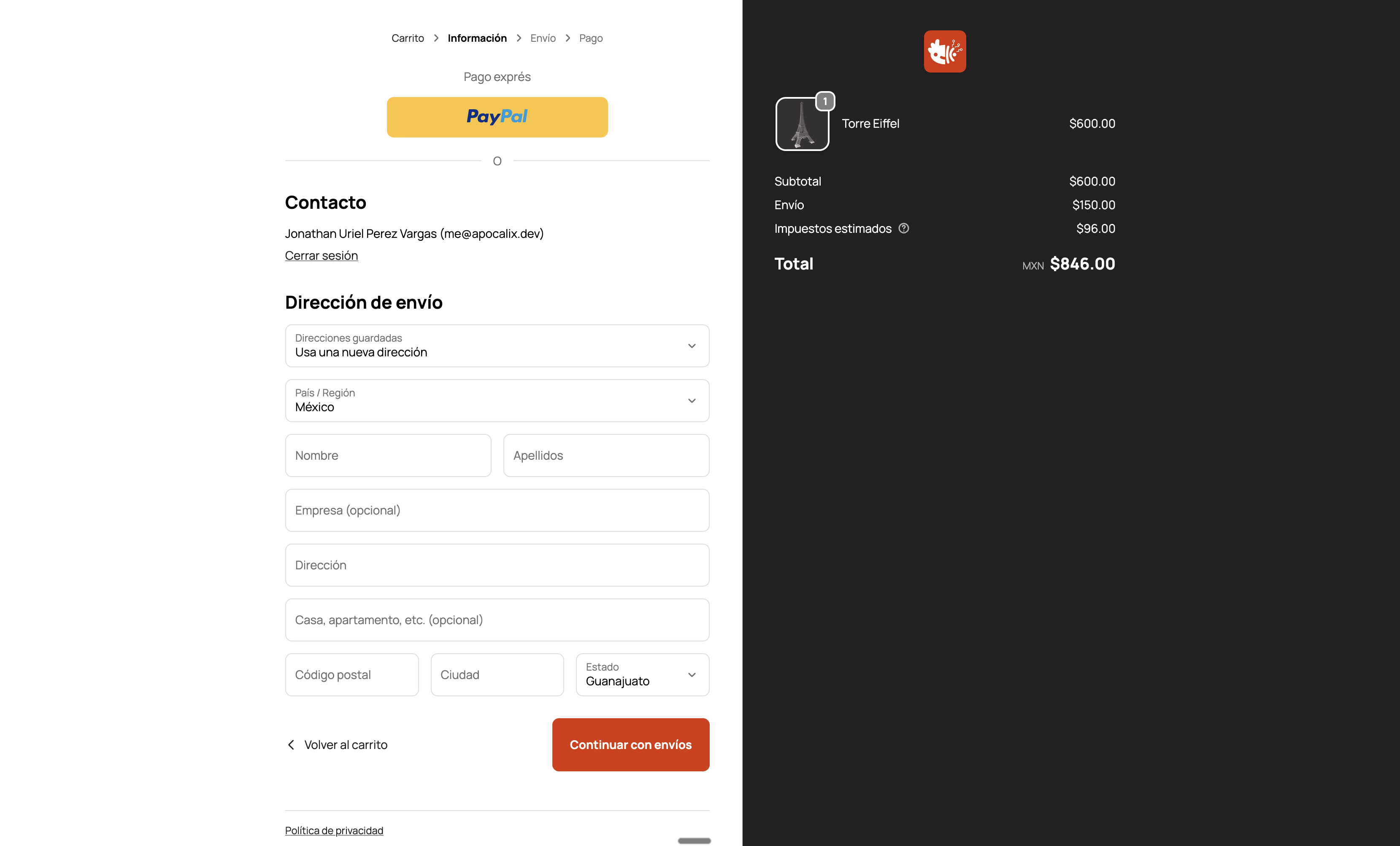Click the Nombre input field

click(x=388, y=455)
